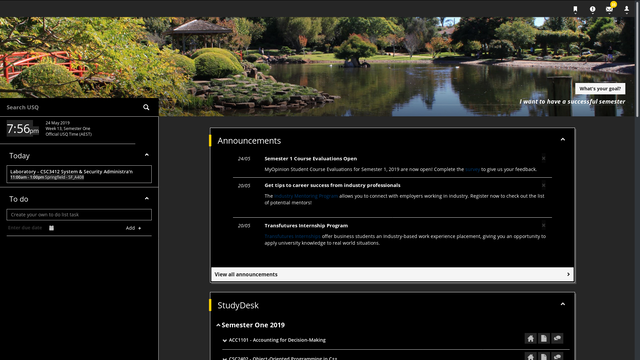Open today's CSC3412 Laboratory event

coord(79,174)
